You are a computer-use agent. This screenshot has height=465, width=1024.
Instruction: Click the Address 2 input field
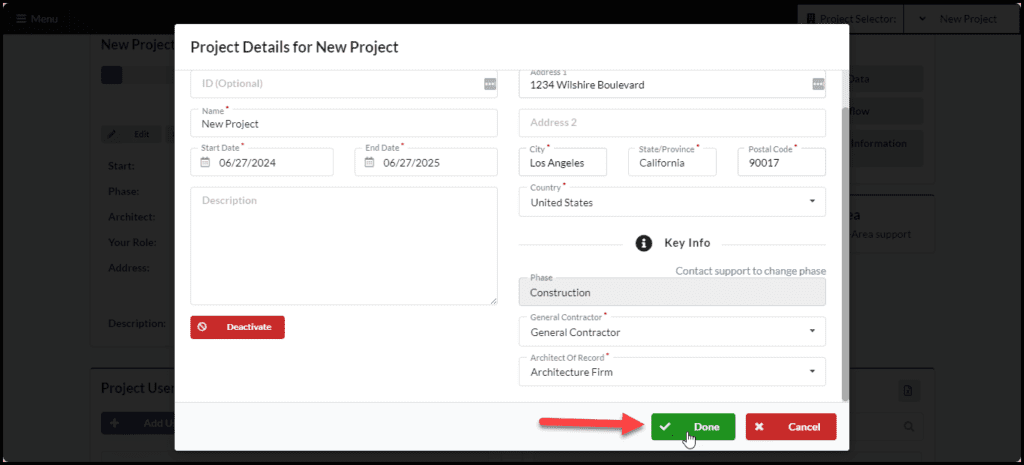672,123
